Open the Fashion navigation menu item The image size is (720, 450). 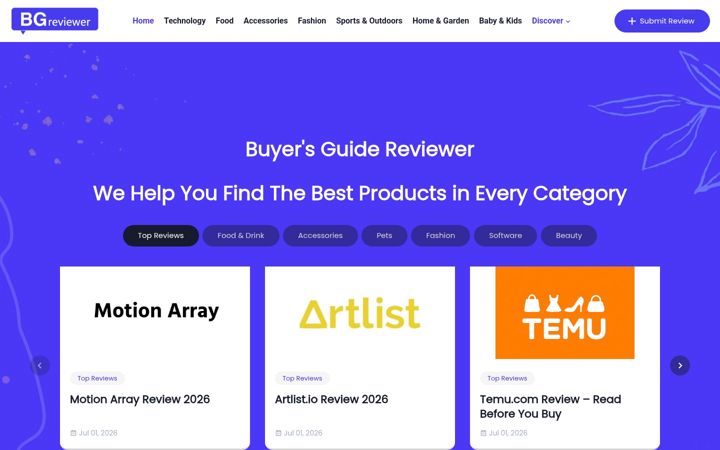click(x=312, y=21)
